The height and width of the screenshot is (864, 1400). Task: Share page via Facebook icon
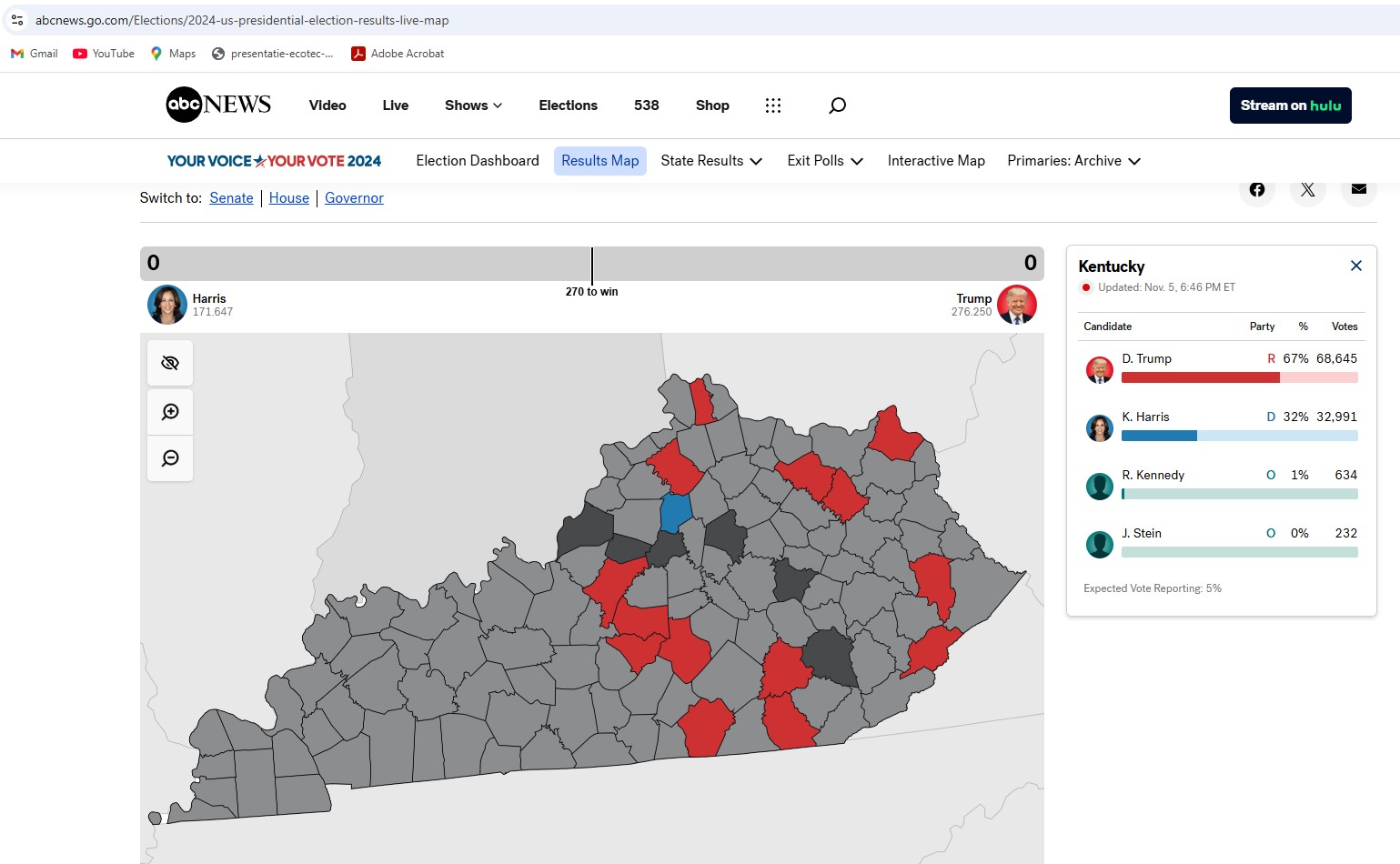1256,189
